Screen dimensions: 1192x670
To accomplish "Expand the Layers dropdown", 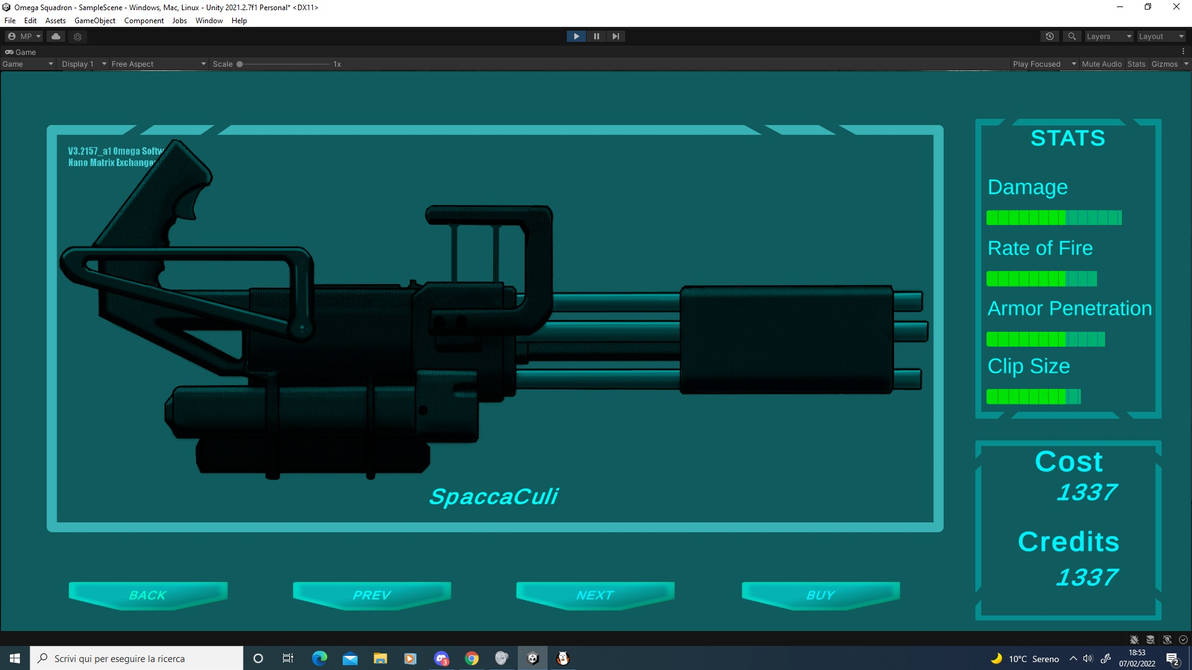I will point(1108,37).
